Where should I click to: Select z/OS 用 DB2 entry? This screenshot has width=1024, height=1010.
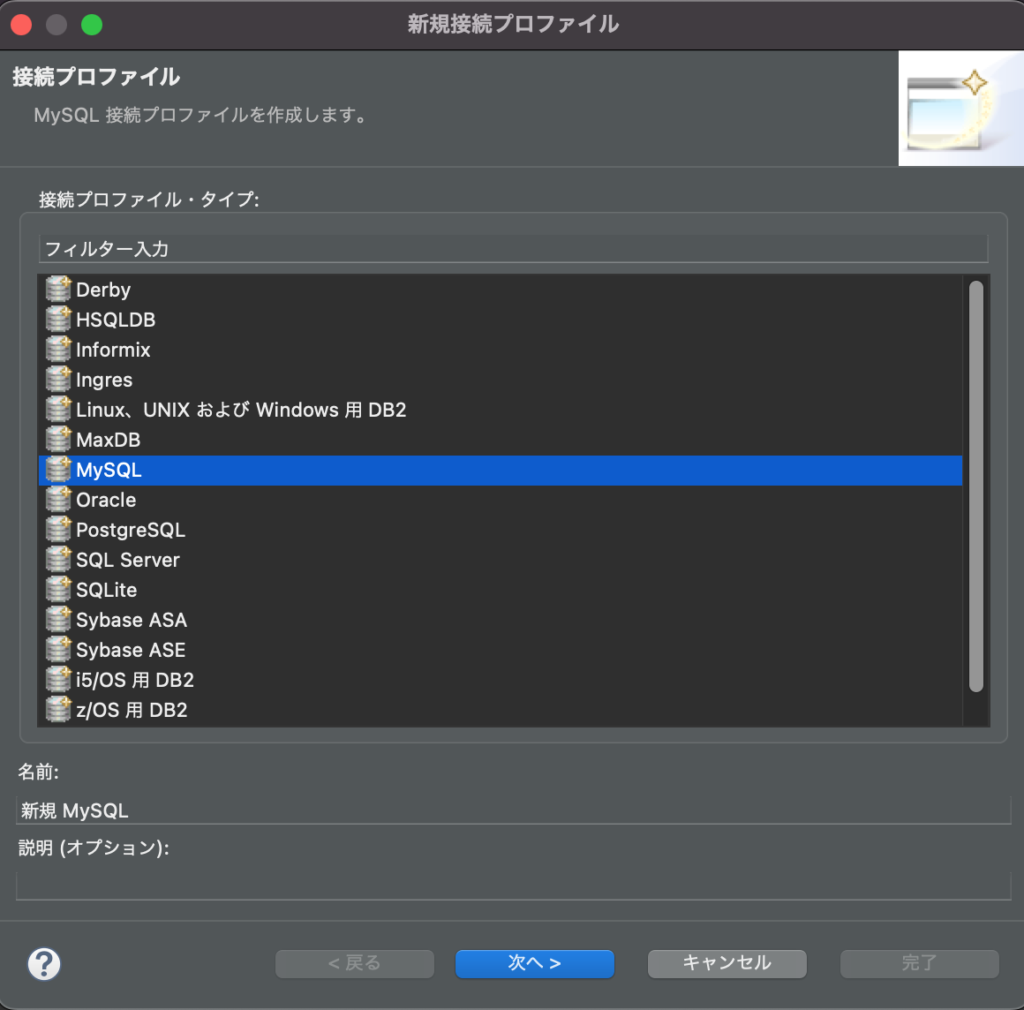pos(500,710)
